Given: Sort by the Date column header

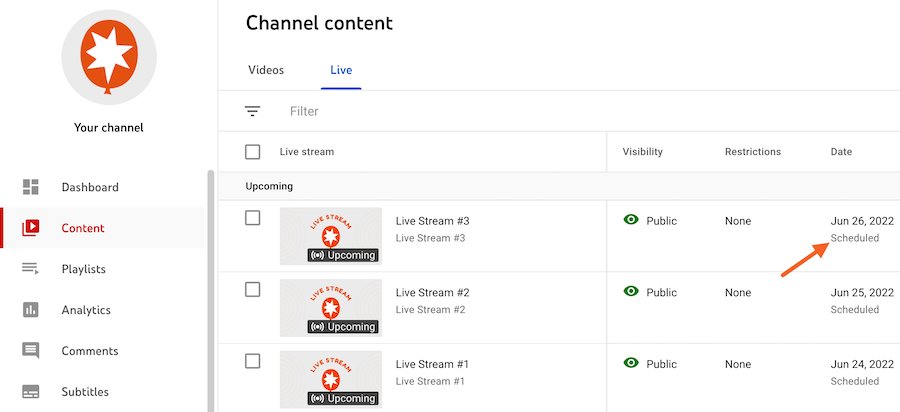Looking at the screenshot, I should click(x=841, y=152).
